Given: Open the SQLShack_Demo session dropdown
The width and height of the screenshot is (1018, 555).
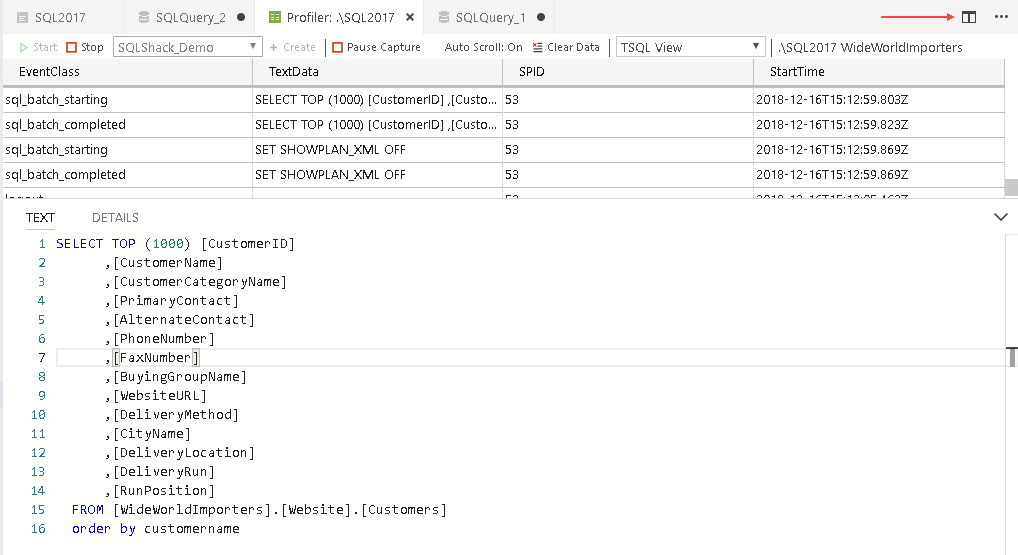Looking at the screenshot, I should click(x=188, y=47).
